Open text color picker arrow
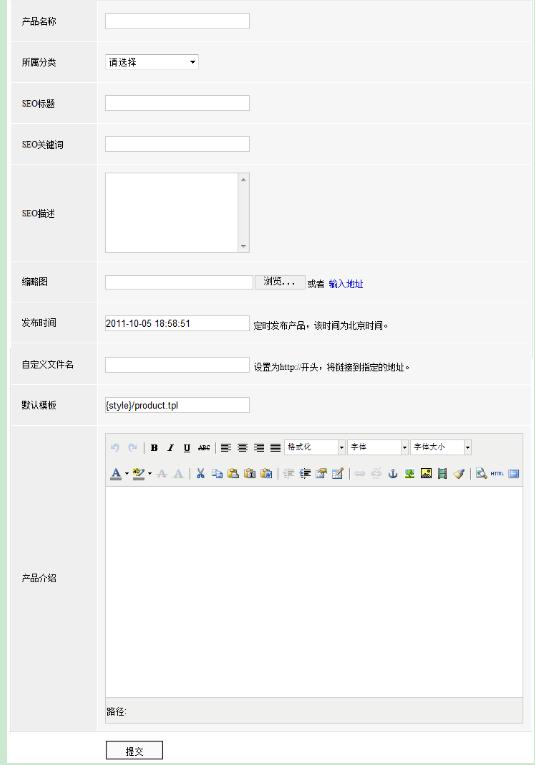The height and width of the screenshot is (765, 535). [x=127, y=473]
